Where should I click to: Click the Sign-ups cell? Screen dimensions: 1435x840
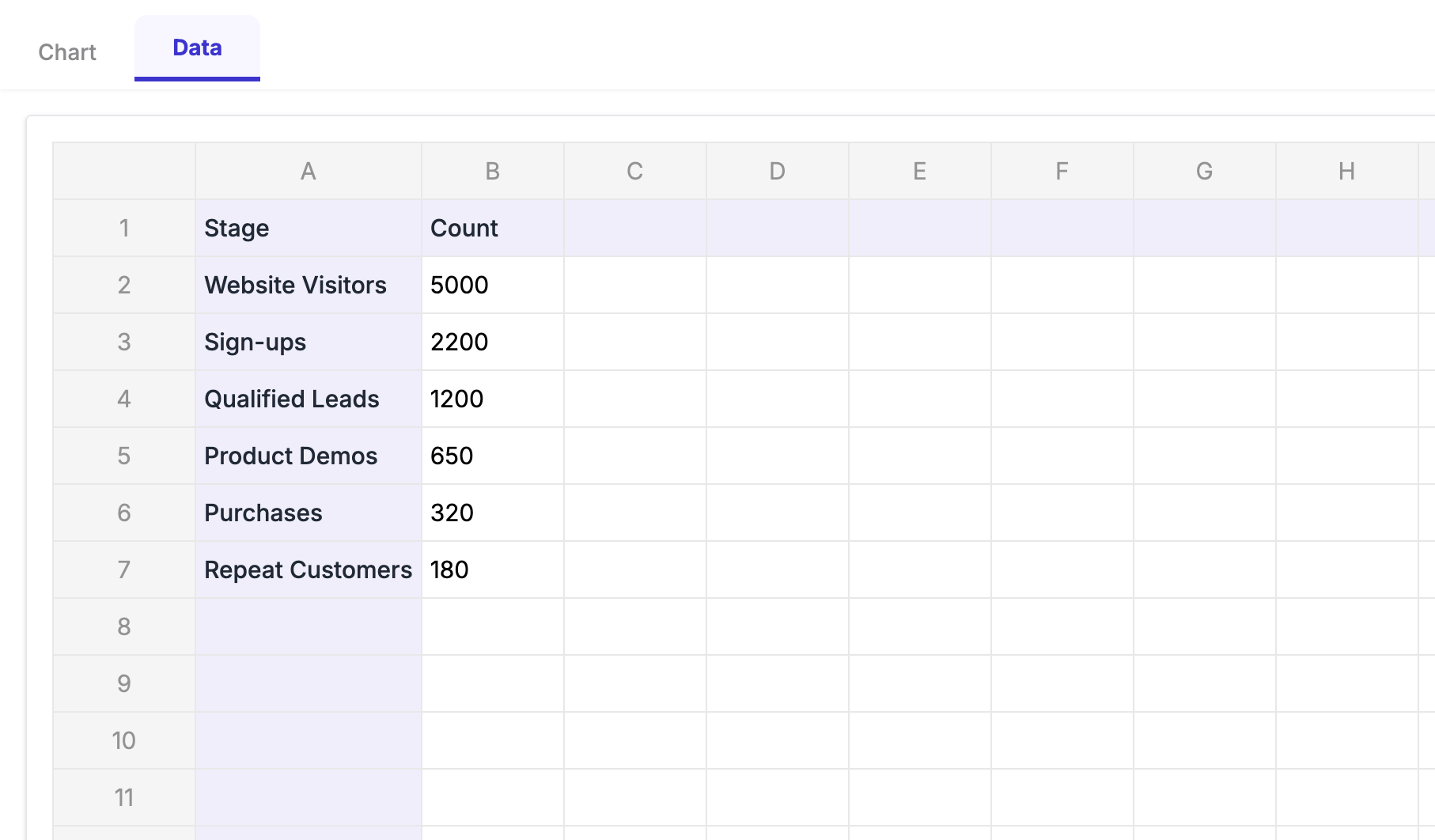[x=309, y=342]
